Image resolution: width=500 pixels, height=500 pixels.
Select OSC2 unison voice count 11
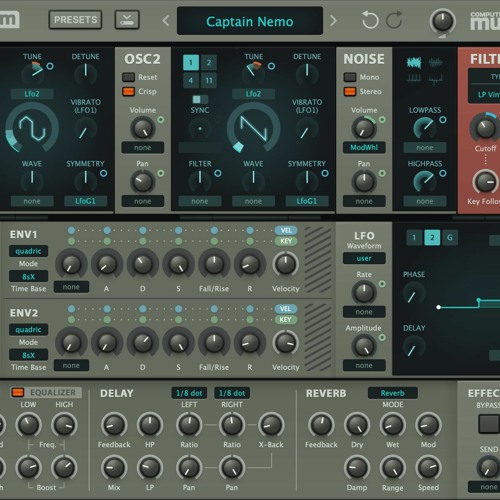(209, 80)
